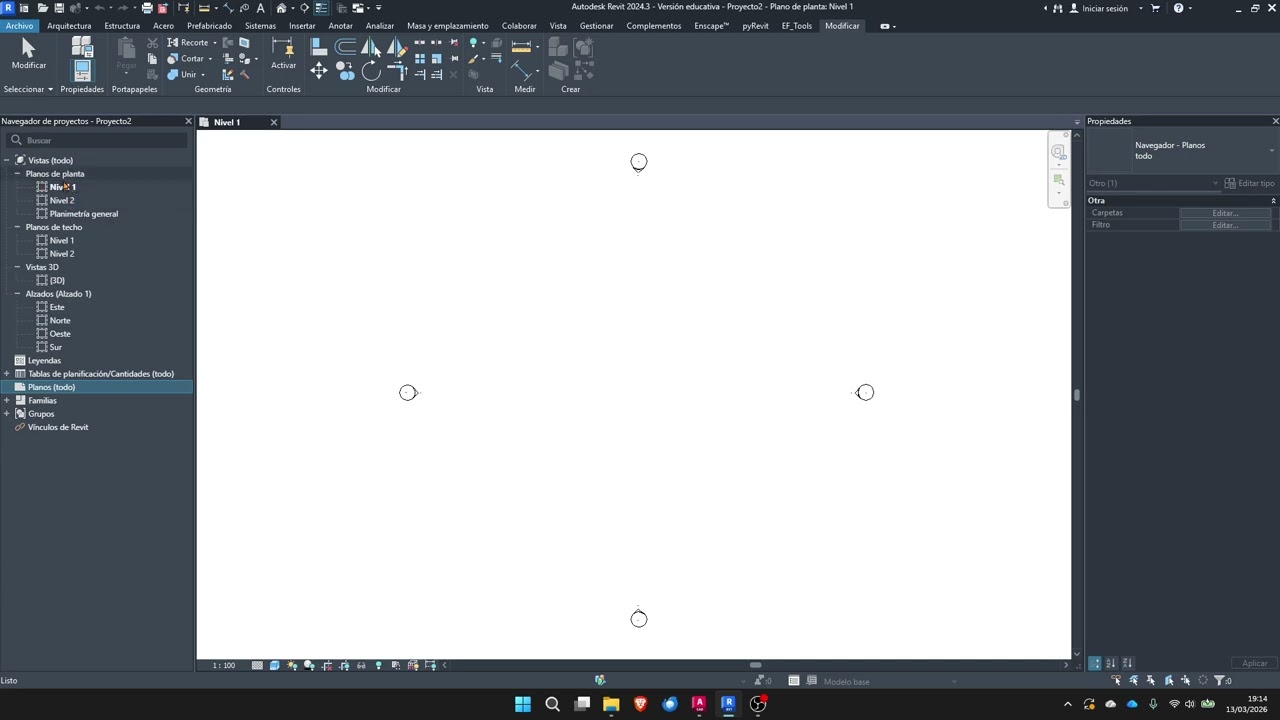Image resolution: width=1280 pixels, height=720 pixels.
Task: Click the vertical scrollbar thumb of the view
Action: (1077, 395)
